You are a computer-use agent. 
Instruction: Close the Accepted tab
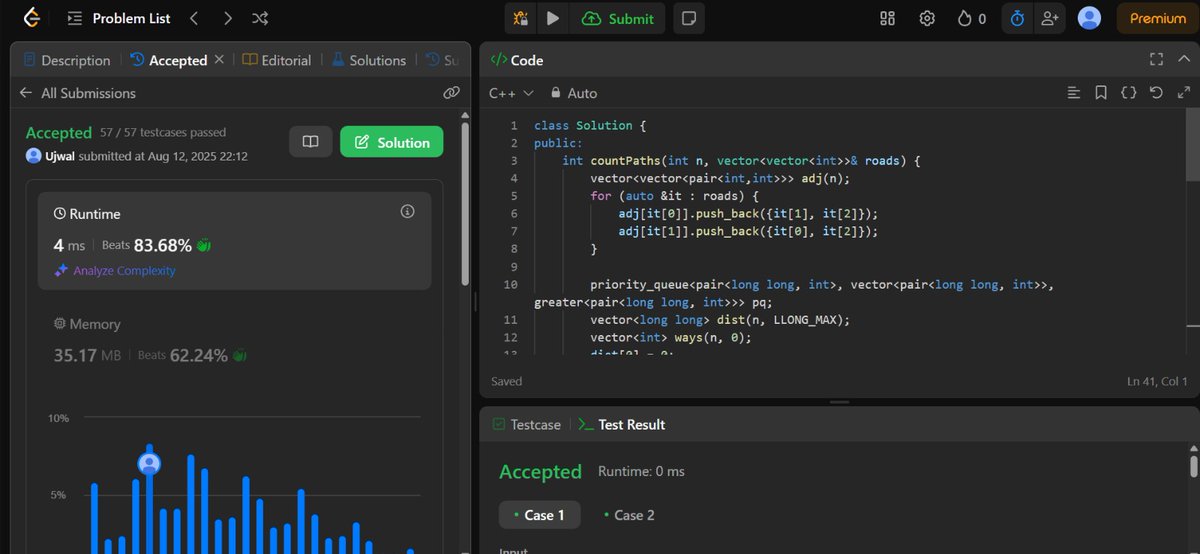pos(219,60)
